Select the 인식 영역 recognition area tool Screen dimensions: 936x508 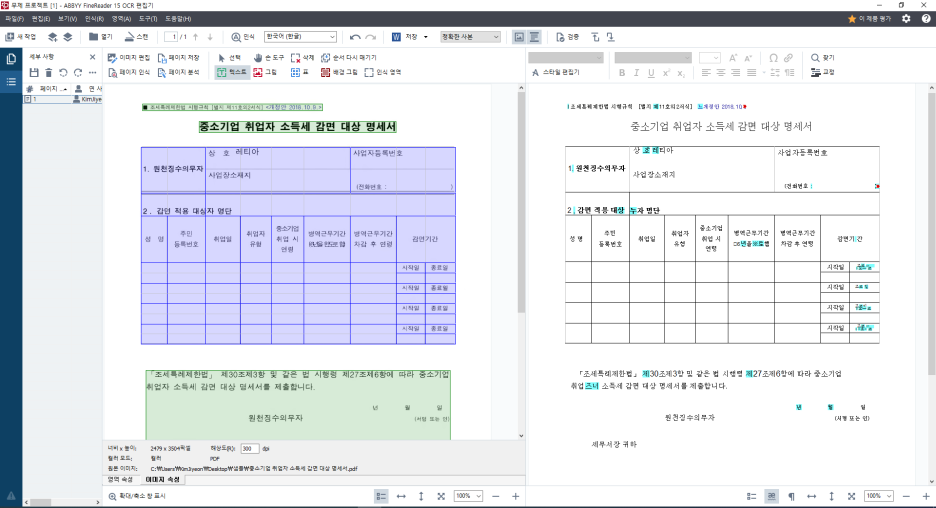click(x=383, y=72)
